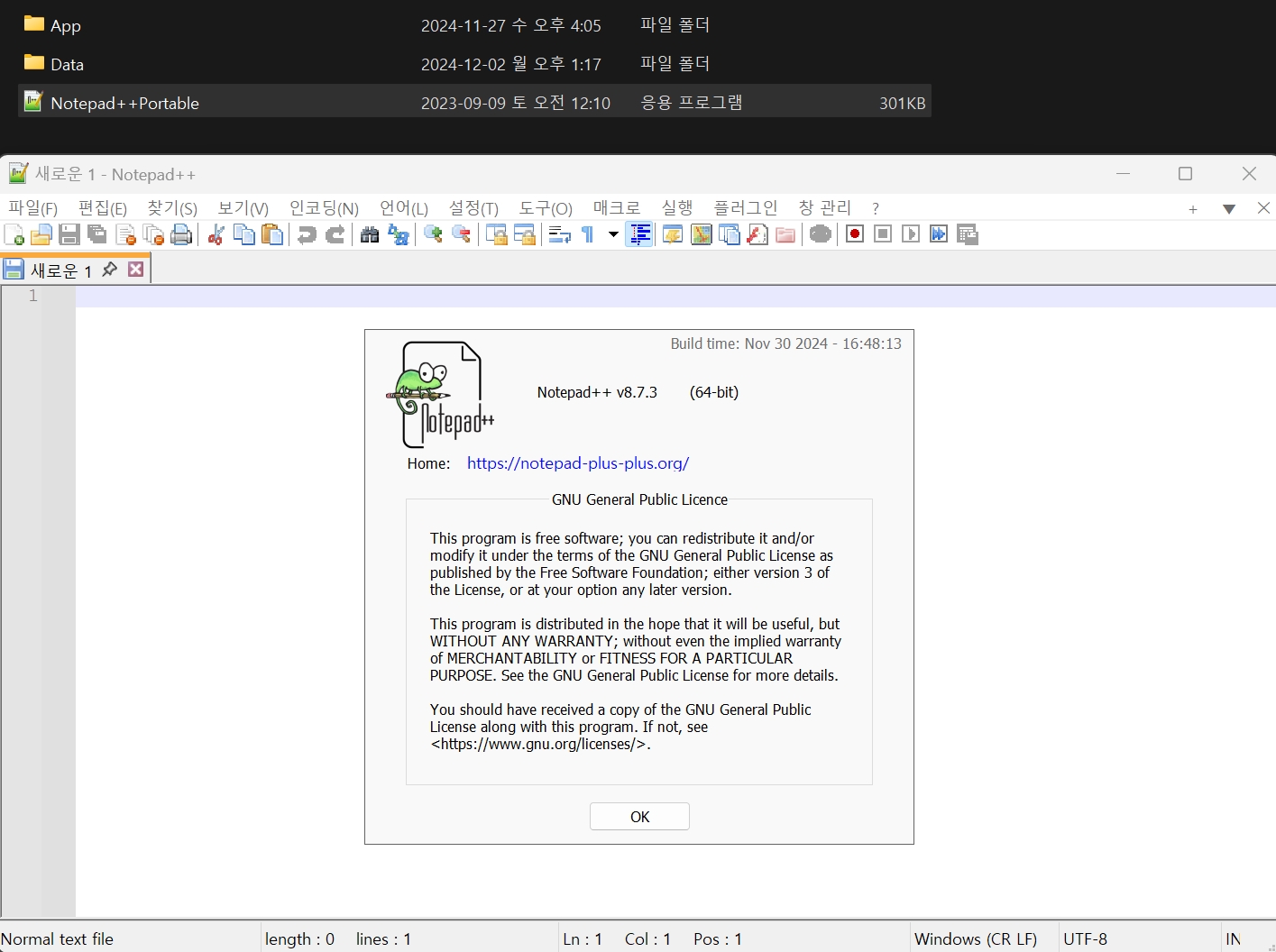This screenshot has width=1276, height=952.
Task: Open the user defined language icon
Action: tap(673, 235)
